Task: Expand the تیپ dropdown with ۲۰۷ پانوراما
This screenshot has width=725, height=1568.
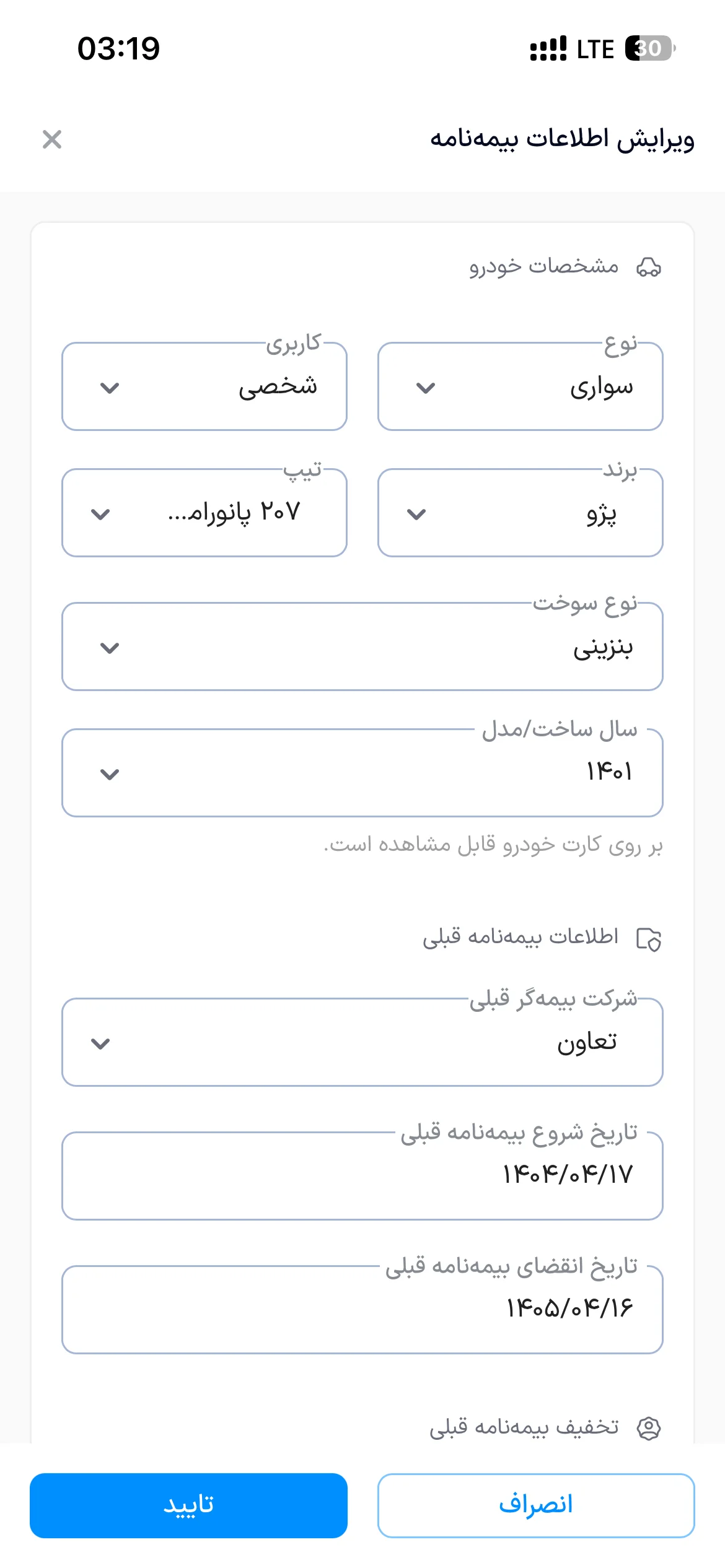Action: click(204, 513)
